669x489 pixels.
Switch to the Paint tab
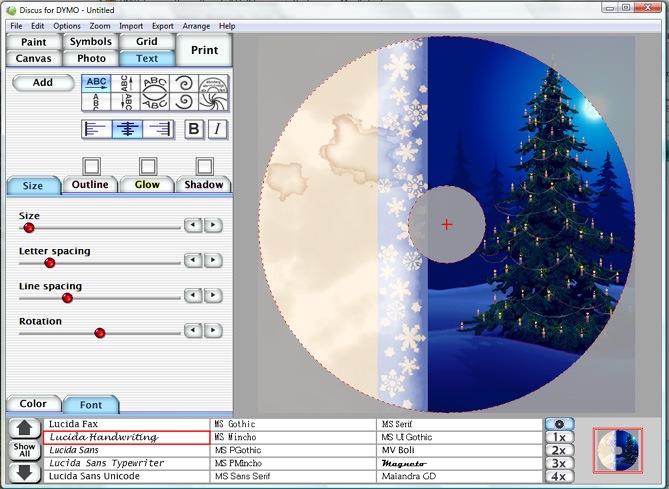[34, 42]
